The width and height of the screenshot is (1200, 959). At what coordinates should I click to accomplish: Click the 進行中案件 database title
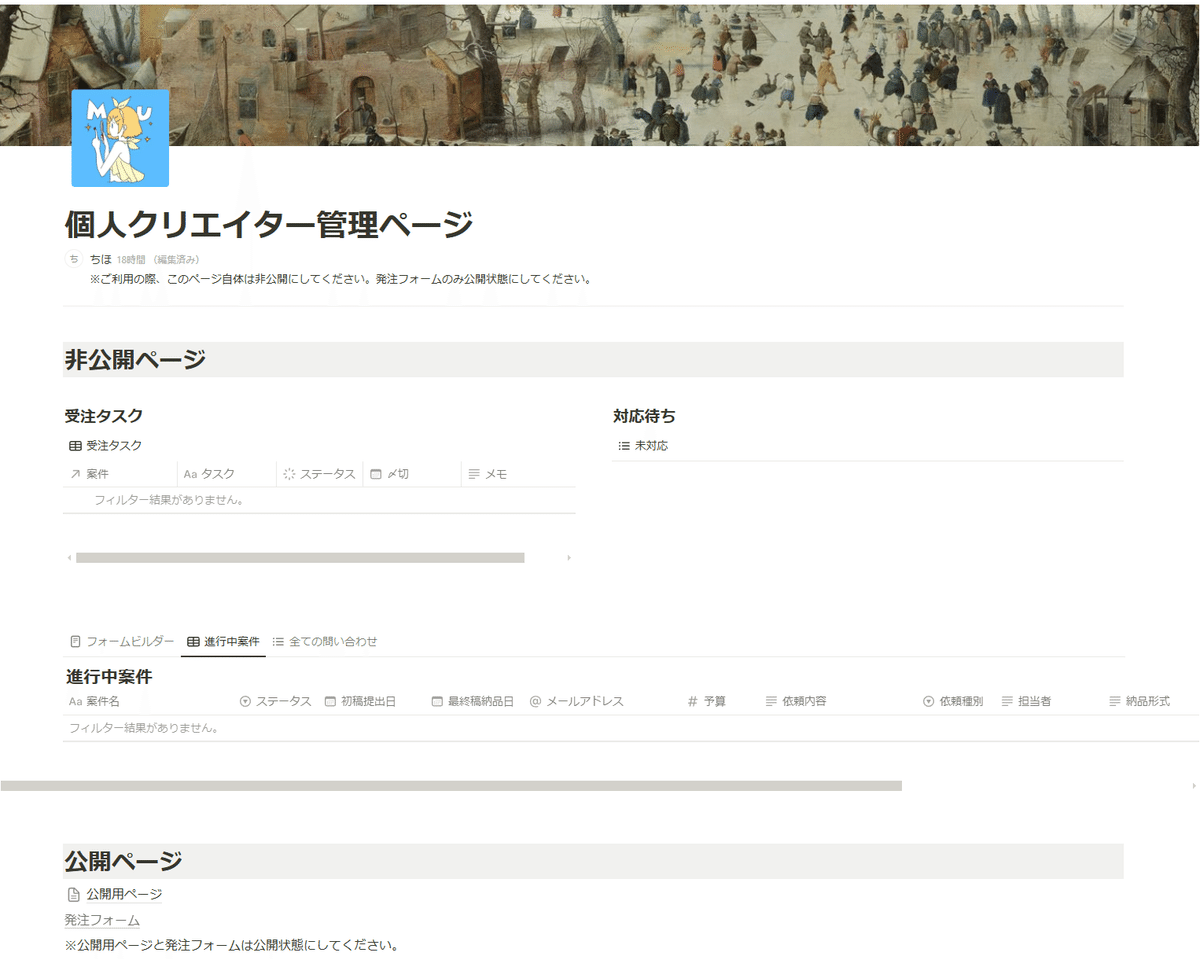pyautogui.click(x=109, y=677)
